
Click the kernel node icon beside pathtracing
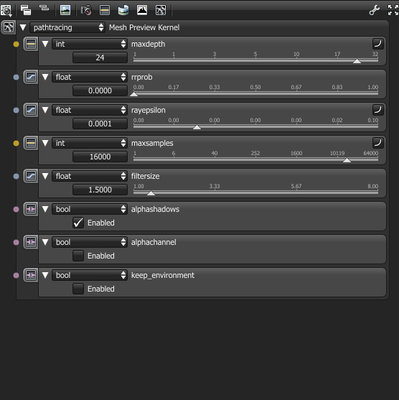(x=8, y=27)
